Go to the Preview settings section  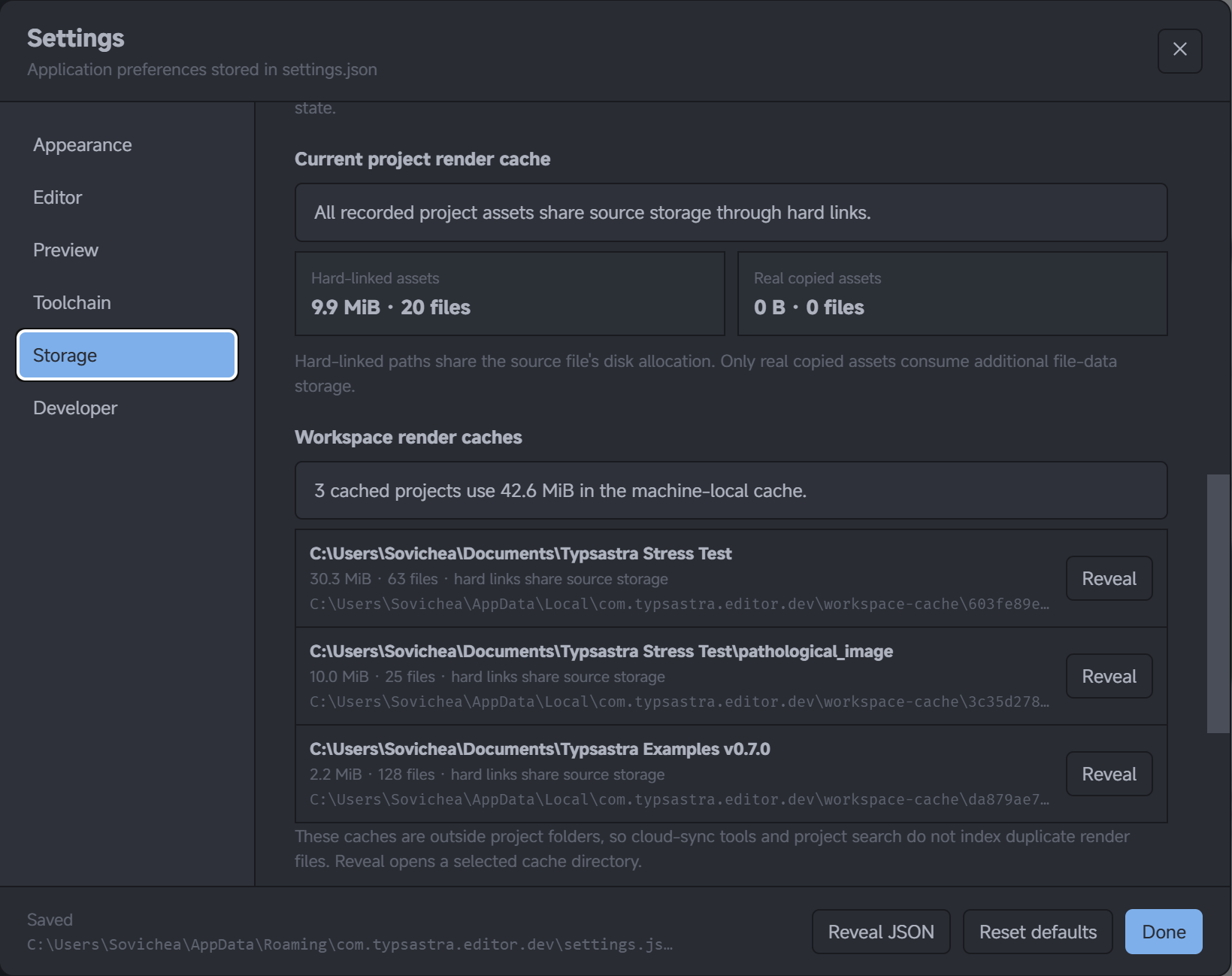tap(127, 250)
